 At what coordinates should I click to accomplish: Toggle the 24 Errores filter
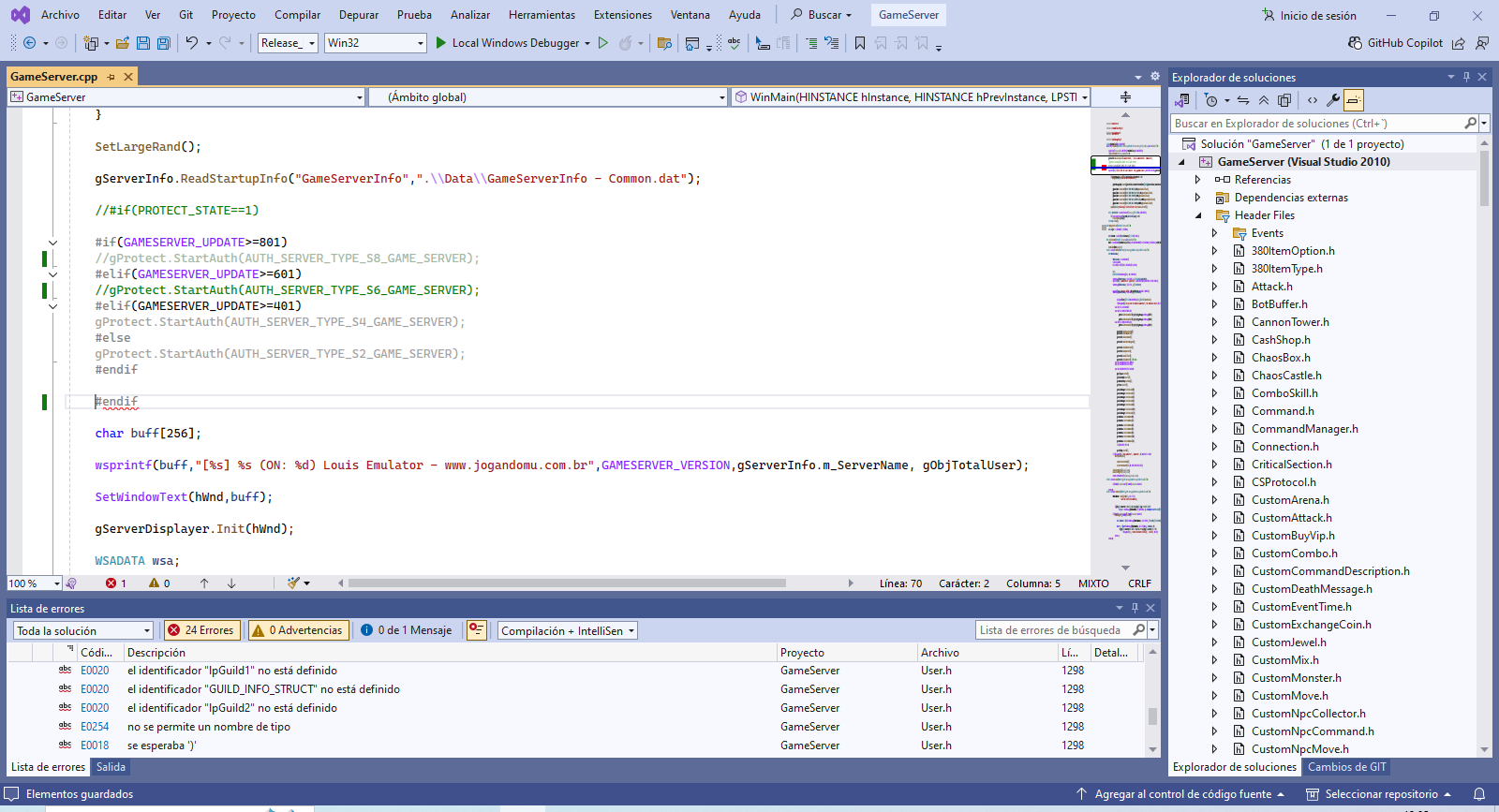[200, 630]
